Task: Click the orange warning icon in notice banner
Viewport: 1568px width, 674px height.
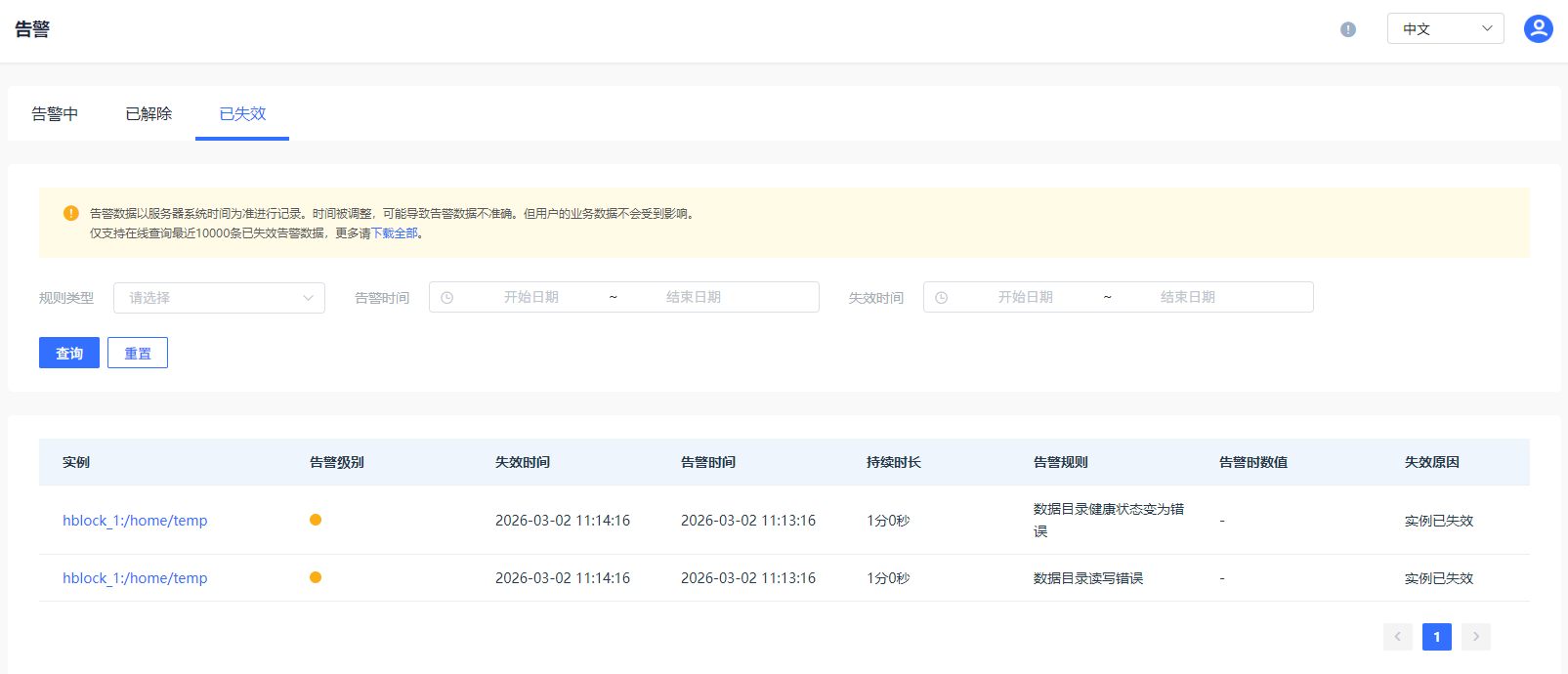Action: coord(71,213)
